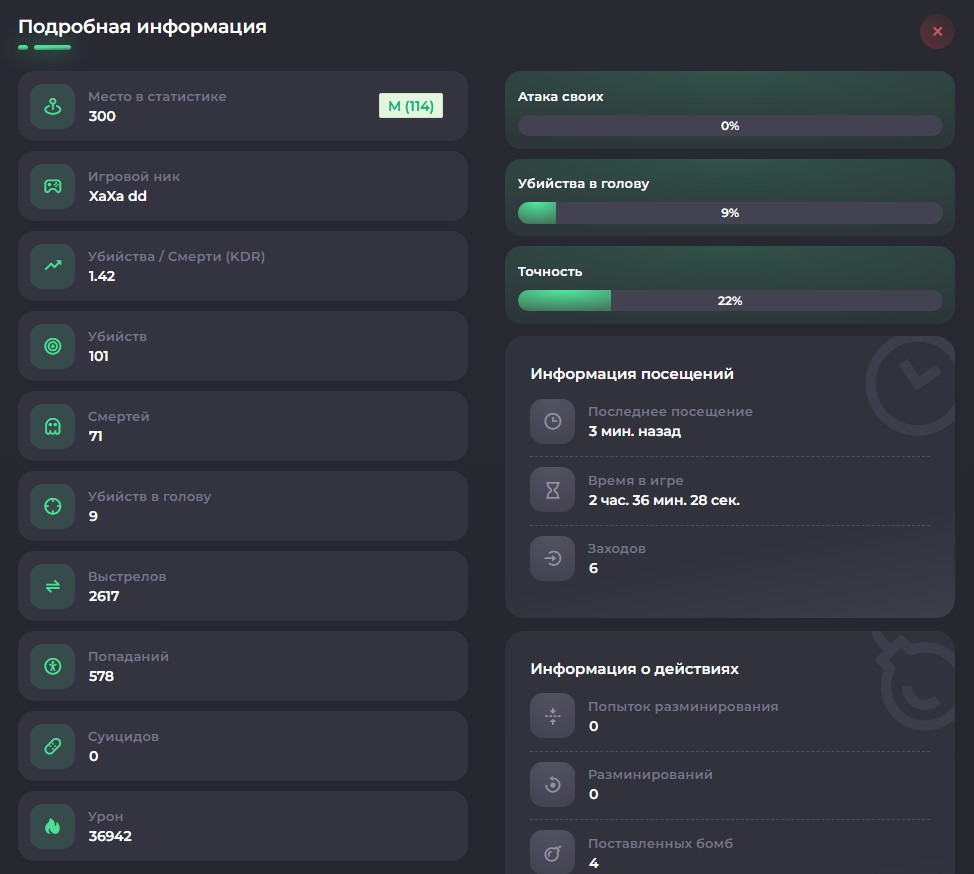Click the Убийства в голову 9% progress bar

pos(730,213)
